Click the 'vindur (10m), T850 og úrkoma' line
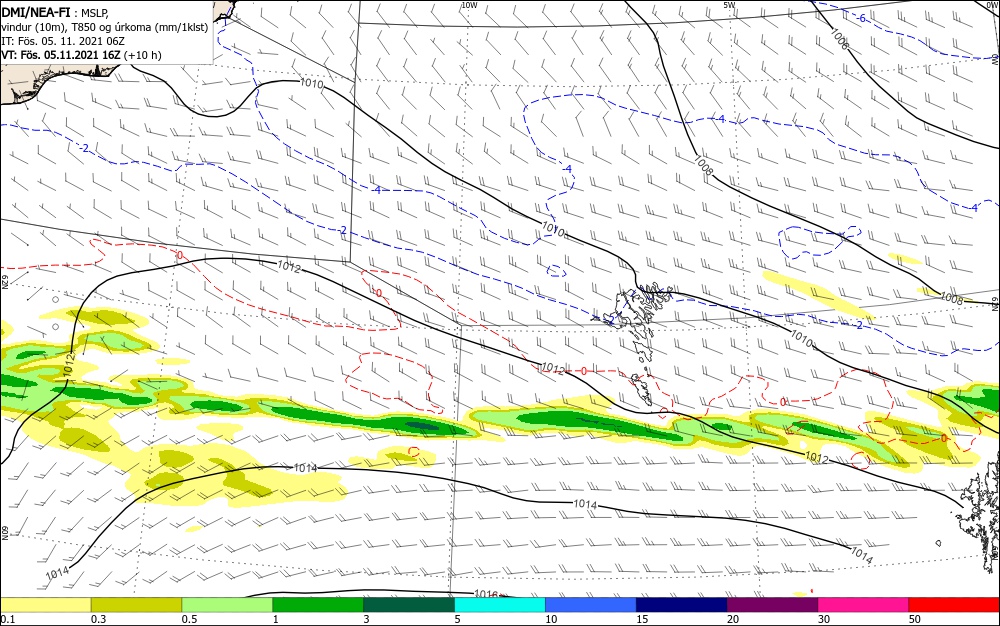This screenshot has height=626, width=1000. [x=105, y=27]
